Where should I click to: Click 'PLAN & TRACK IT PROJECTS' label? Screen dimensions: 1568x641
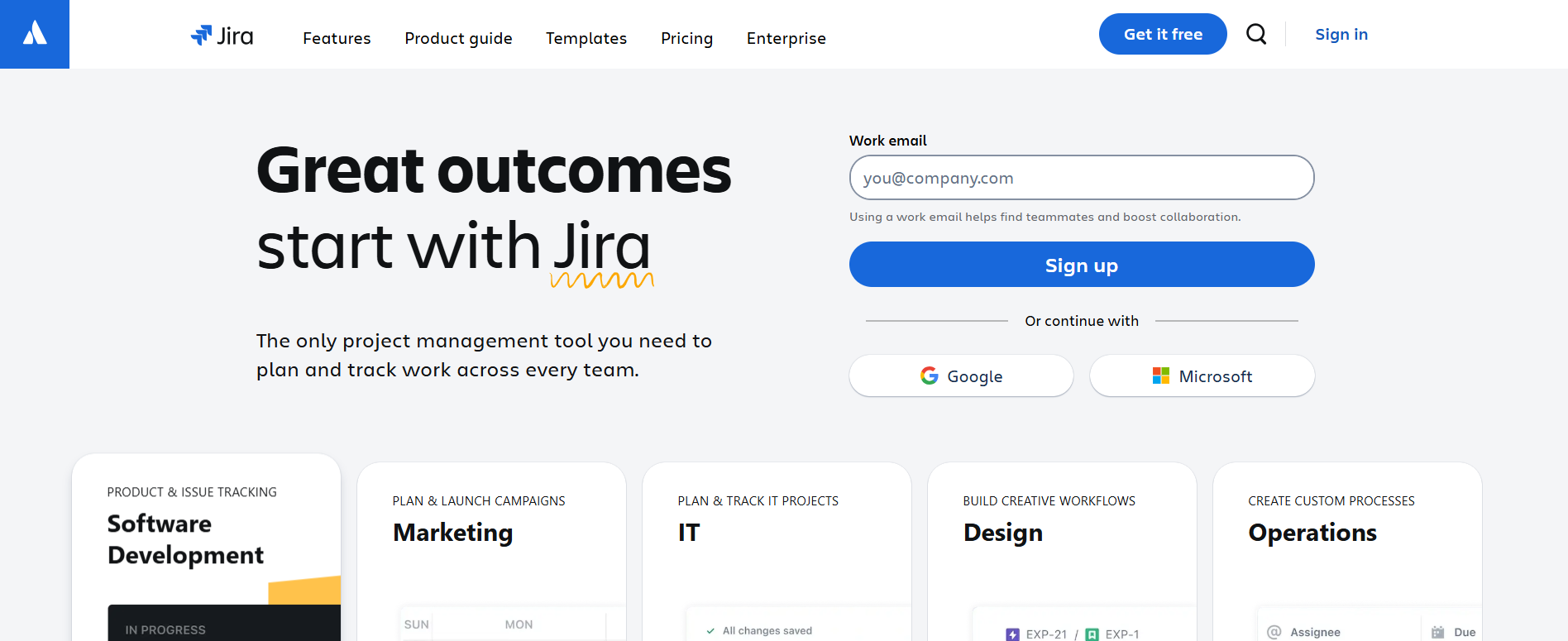[758, 501]
